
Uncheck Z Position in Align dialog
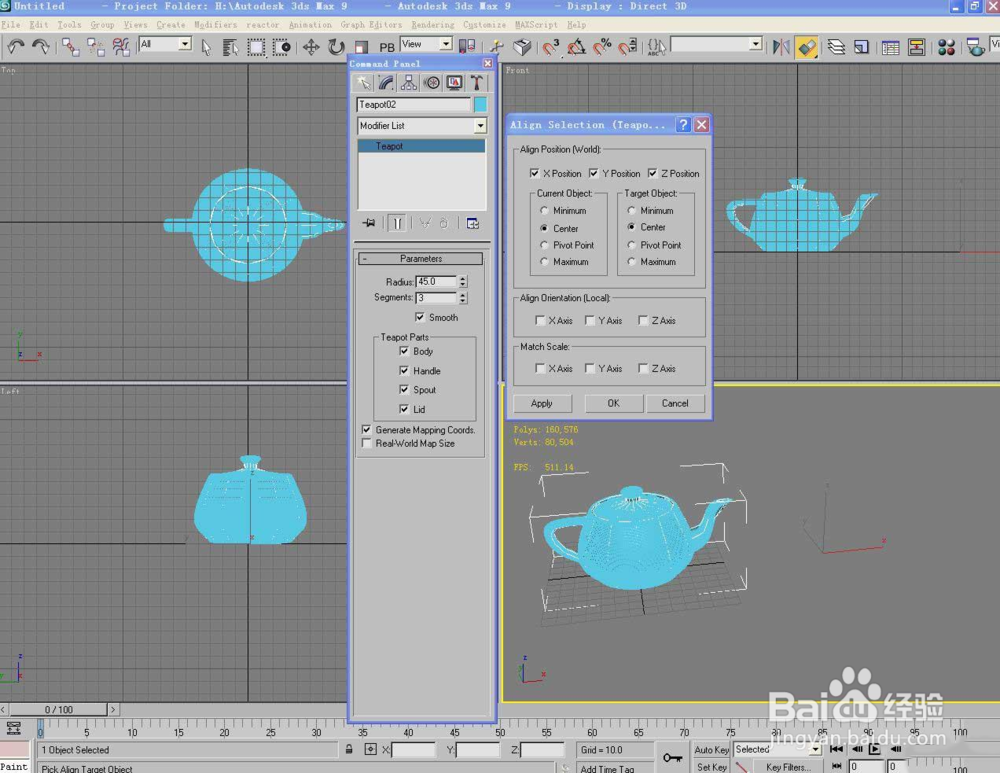coord(652,173)
